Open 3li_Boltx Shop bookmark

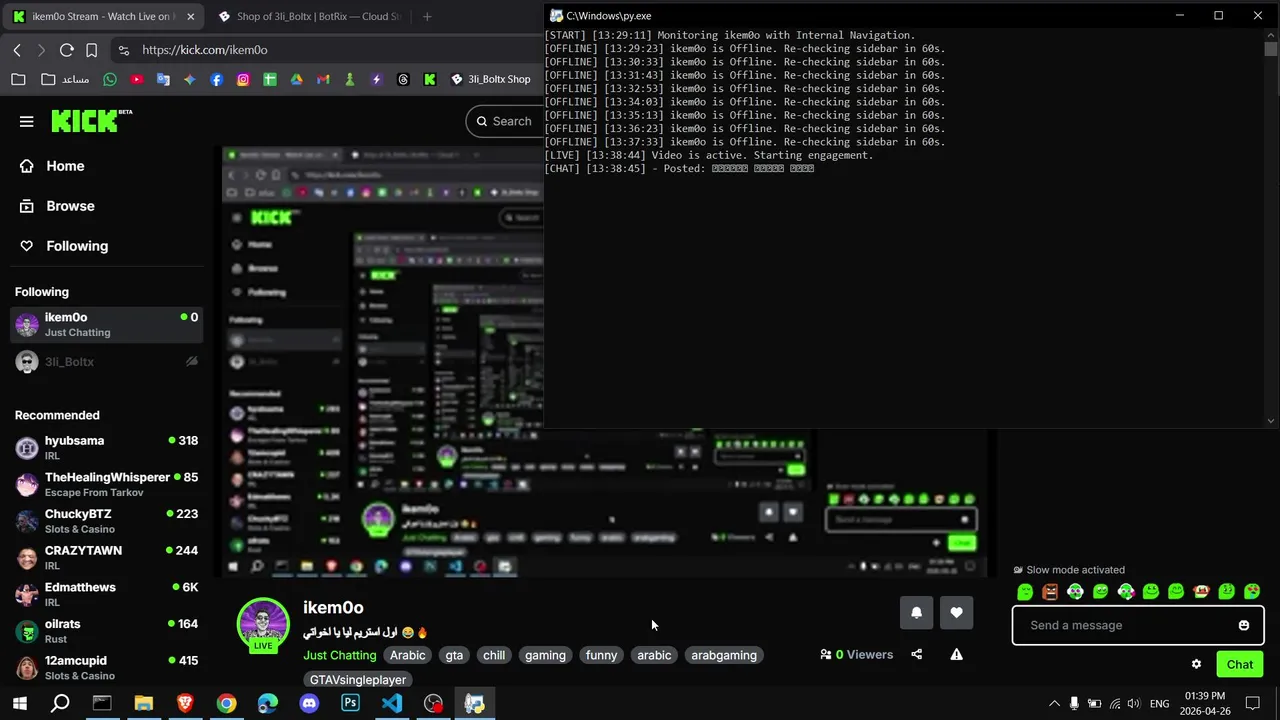pos(490,79)
